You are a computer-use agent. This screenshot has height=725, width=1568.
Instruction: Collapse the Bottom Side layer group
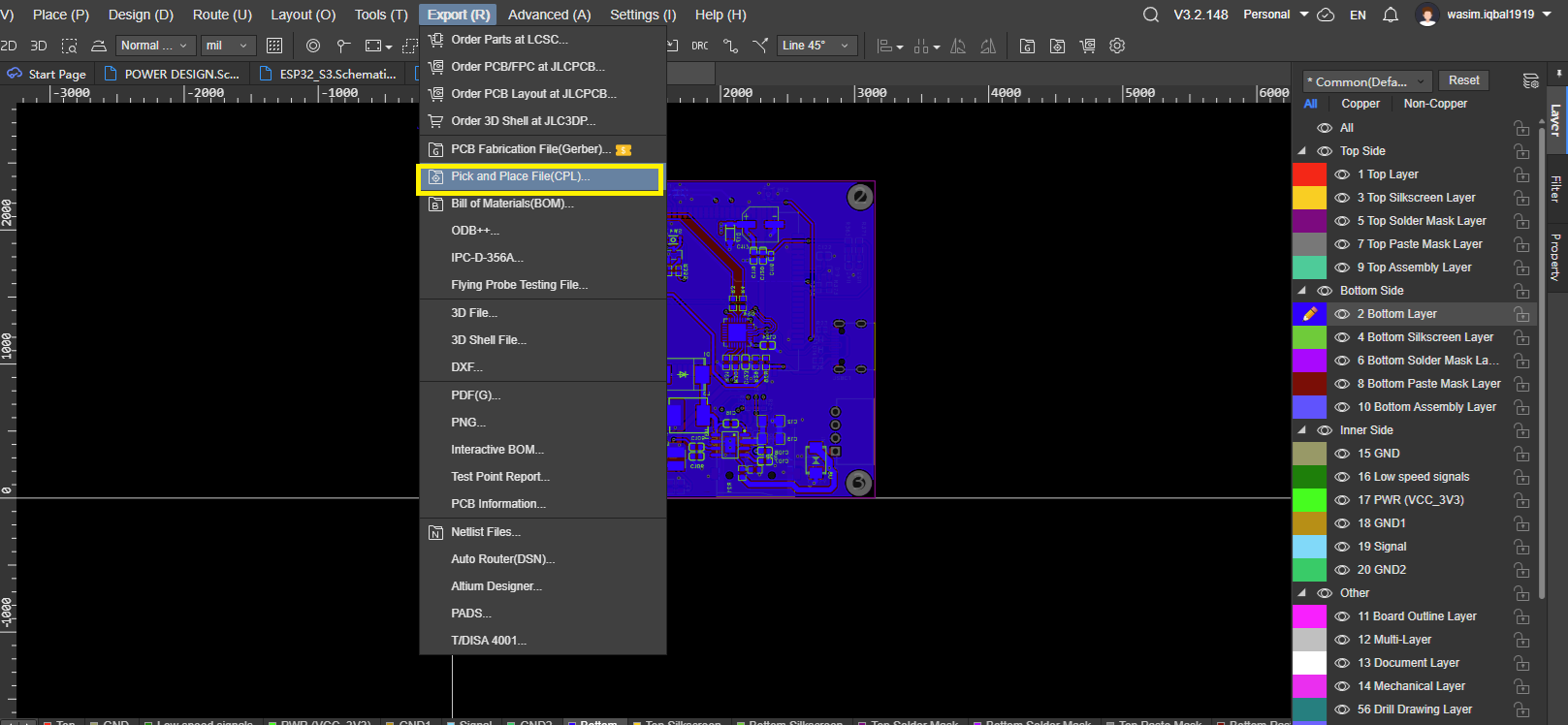coord(1302,291)
